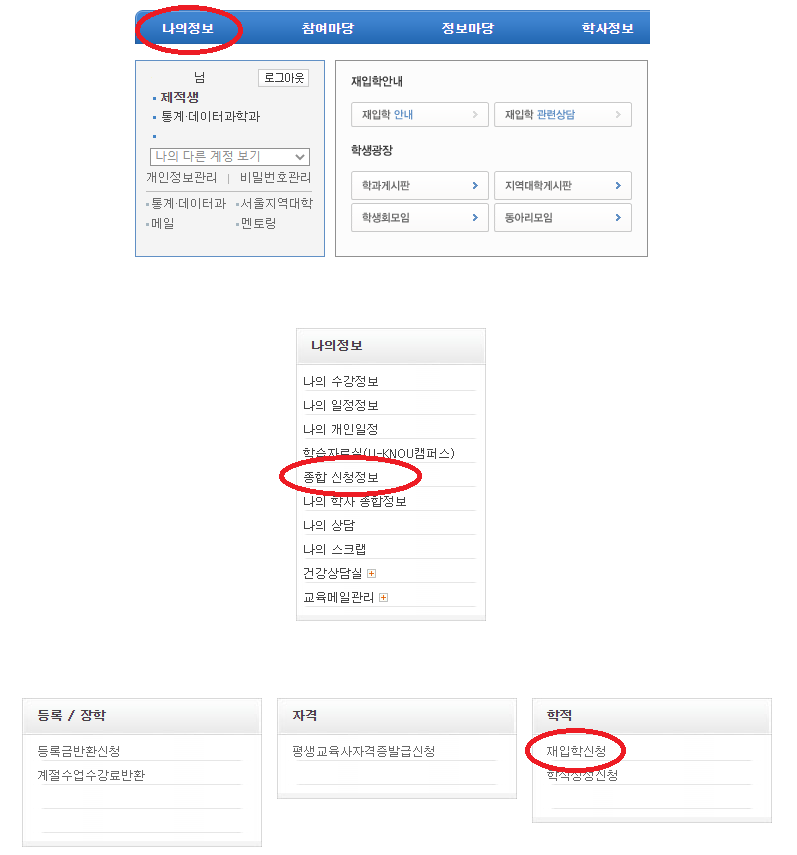797x855 pixels.
Task: Open 비밀번호관리 link
Action: pos(275,177)
